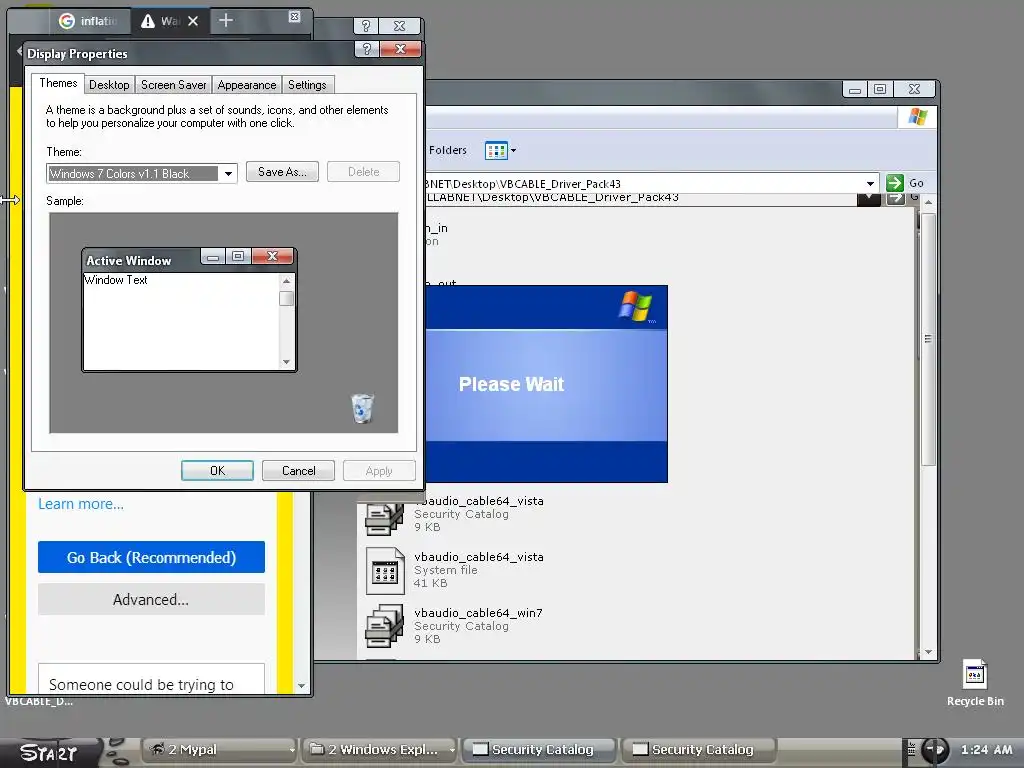Close the Warning browser tab
The image size is (1024, 768).
pyautogui.click(x=193, y=21)
